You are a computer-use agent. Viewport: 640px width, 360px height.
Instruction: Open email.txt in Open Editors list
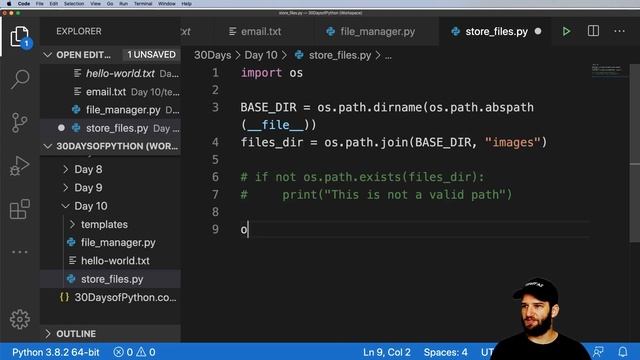coord(110,92)
